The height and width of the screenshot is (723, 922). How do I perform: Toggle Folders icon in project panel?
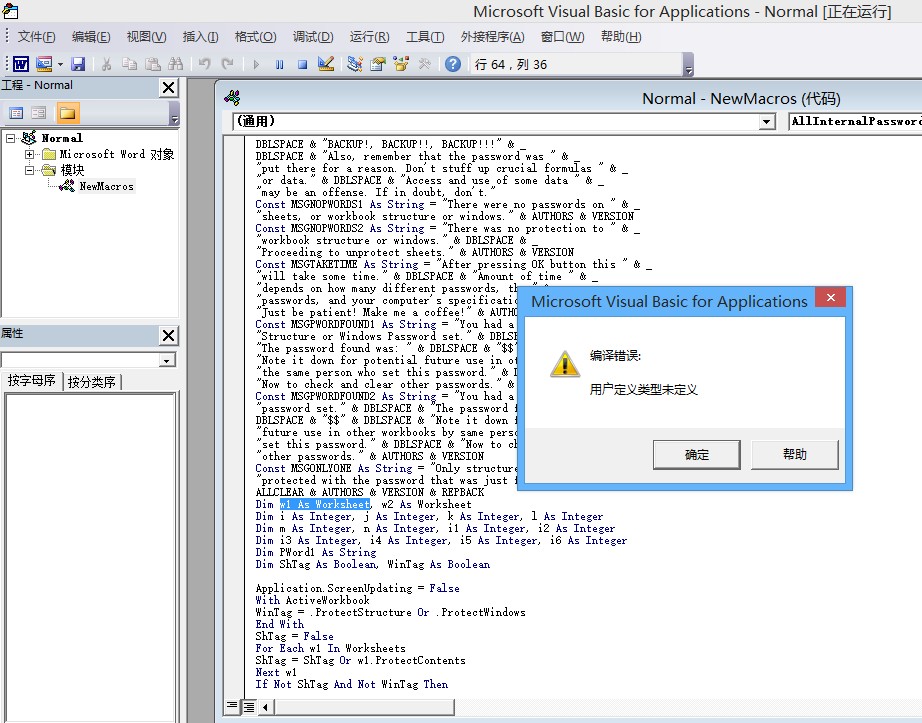pyautogui.click(x=68, y=113)
